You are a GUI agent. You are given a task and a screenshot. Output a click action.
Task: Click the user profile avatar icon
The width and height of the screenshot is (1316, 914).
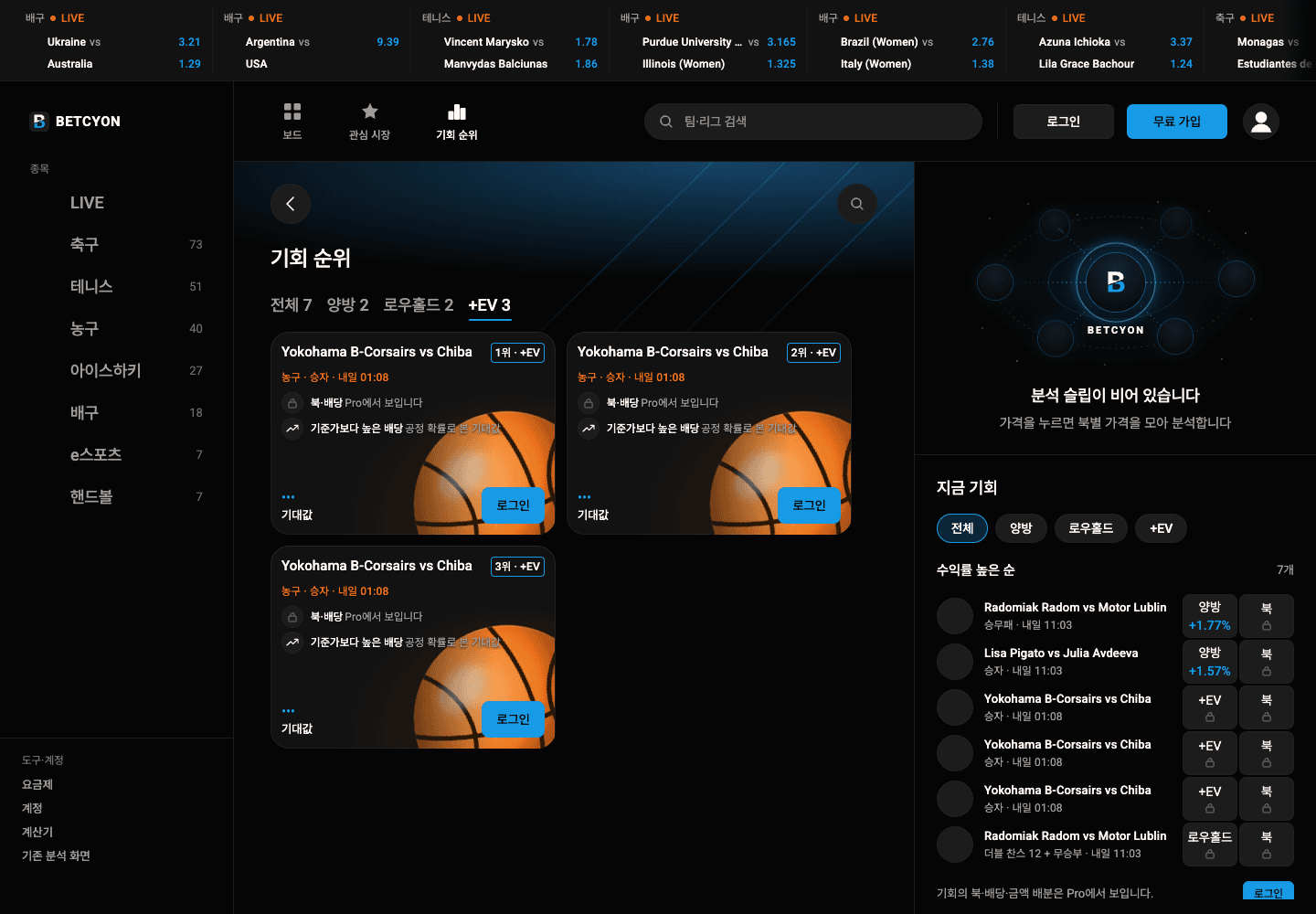(x=1261, y=122)
